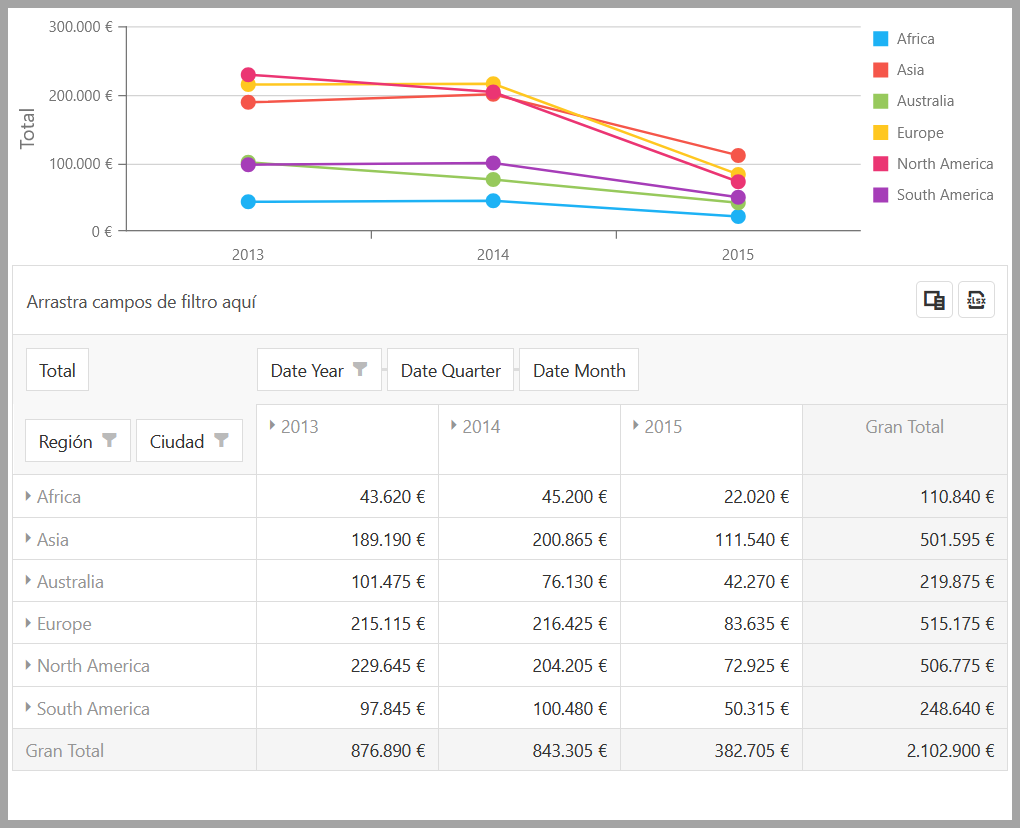Click the green Australia legend marker
Image resolution: width=1020 pixels, height=828 pixels.
881,101
